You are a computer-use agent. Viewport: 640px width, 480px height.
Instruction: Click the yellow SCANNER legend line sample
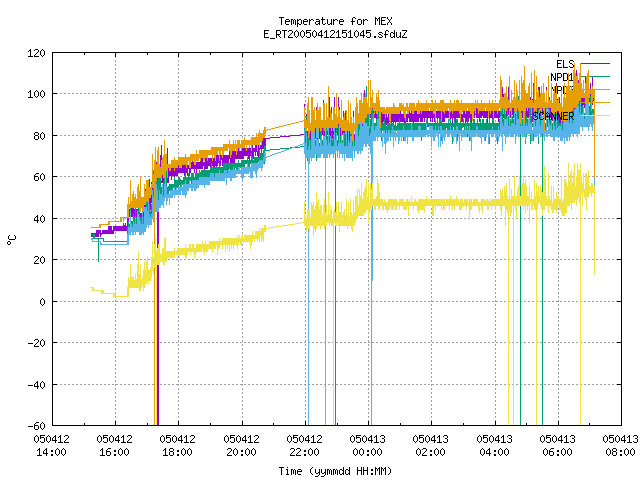pyautogui.click(x=595, y=116)
